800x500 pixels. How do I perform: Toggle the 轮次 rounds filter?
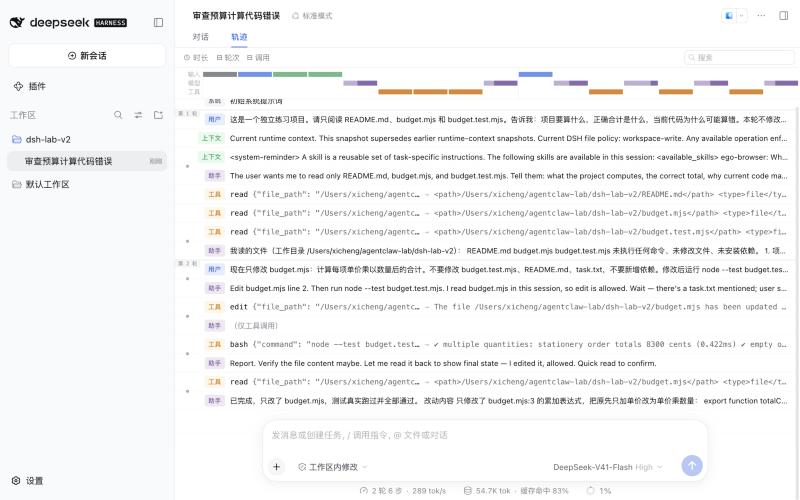tap(228, 58)
